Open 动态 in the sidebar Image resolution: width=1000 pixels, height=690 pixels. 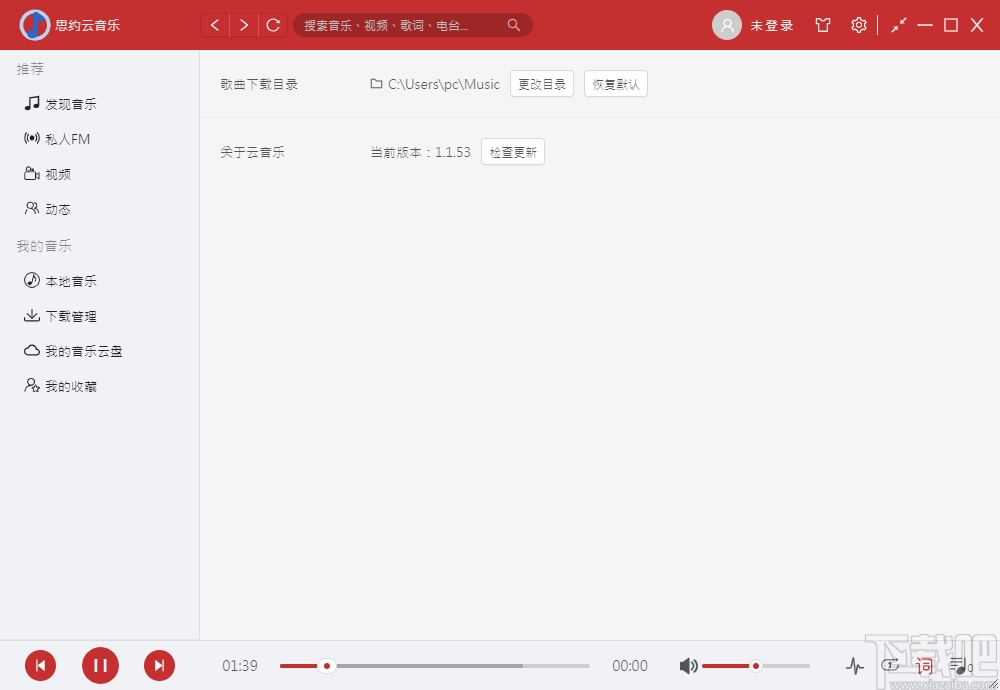55,208
